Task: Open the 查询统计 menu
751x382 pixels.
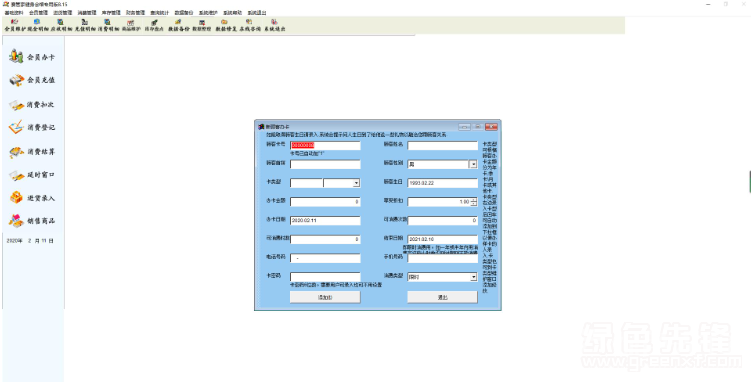Action: 159,12
